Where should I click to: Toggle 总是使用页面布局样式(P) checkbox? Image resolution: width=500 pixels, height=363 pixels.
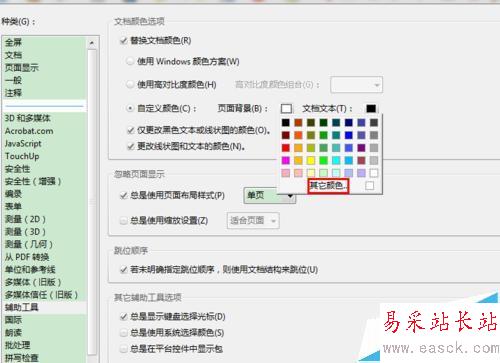coord(124,195)
